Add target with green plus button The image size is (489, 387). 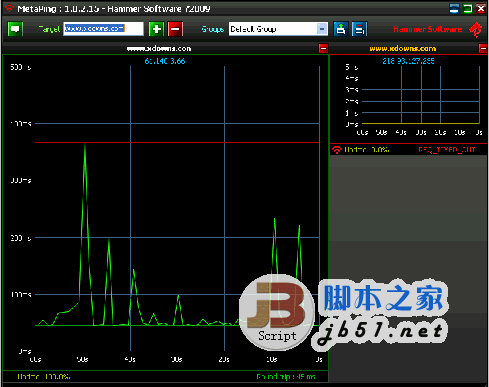(156, 29)
